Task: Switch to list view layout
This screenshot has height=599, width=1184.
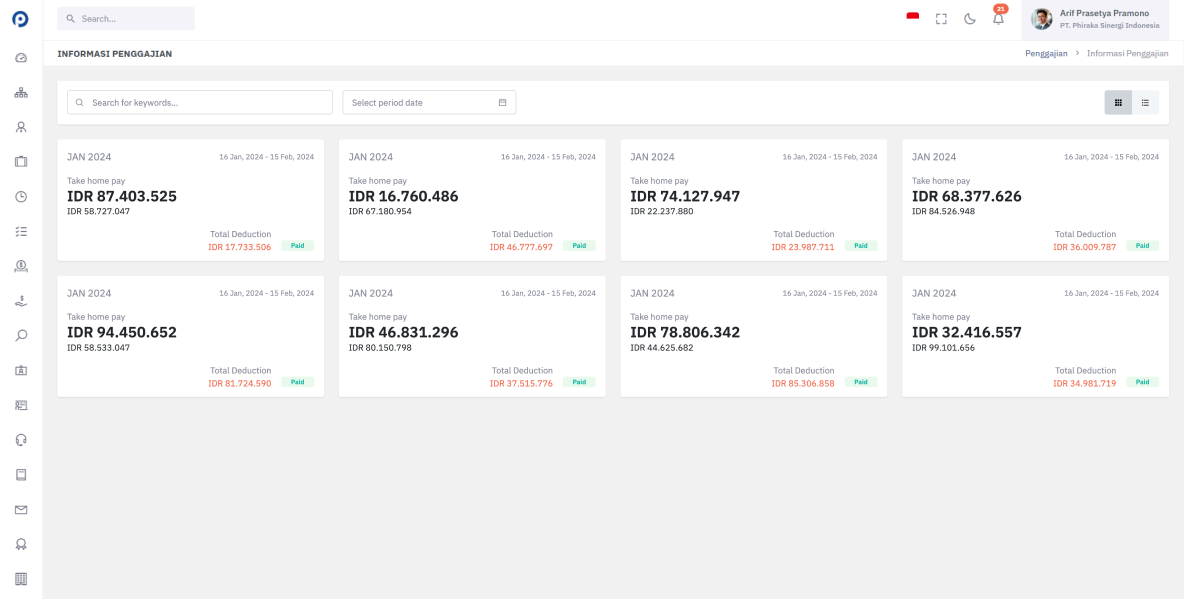Action: [x=1145, y=103]
